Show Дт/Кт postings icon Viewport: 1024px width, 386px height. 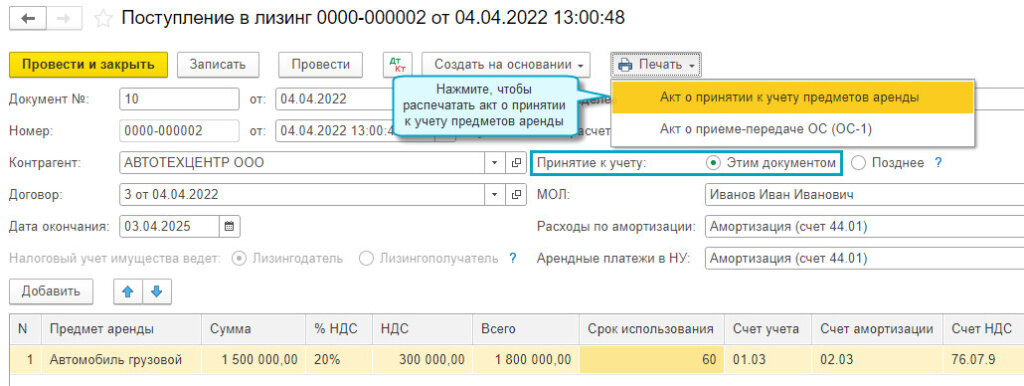[397, 65]
